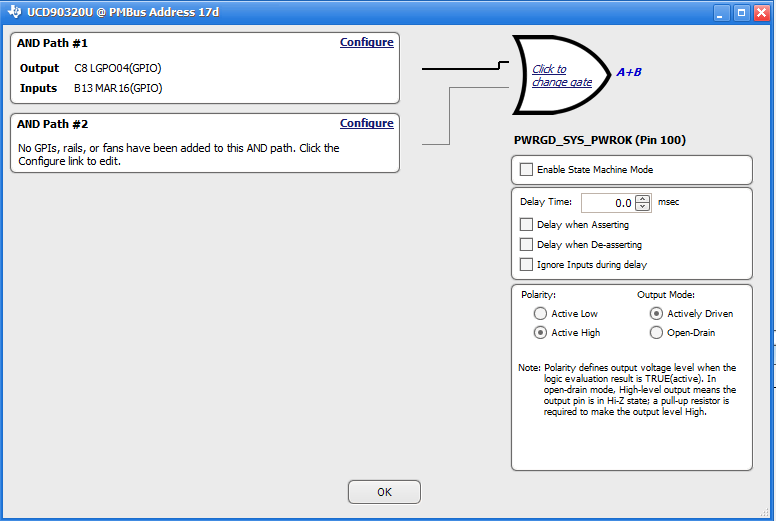776x521 pixels.
Task: Click the 'A+B' gate expression label
Action: click(x=629, y=72)
